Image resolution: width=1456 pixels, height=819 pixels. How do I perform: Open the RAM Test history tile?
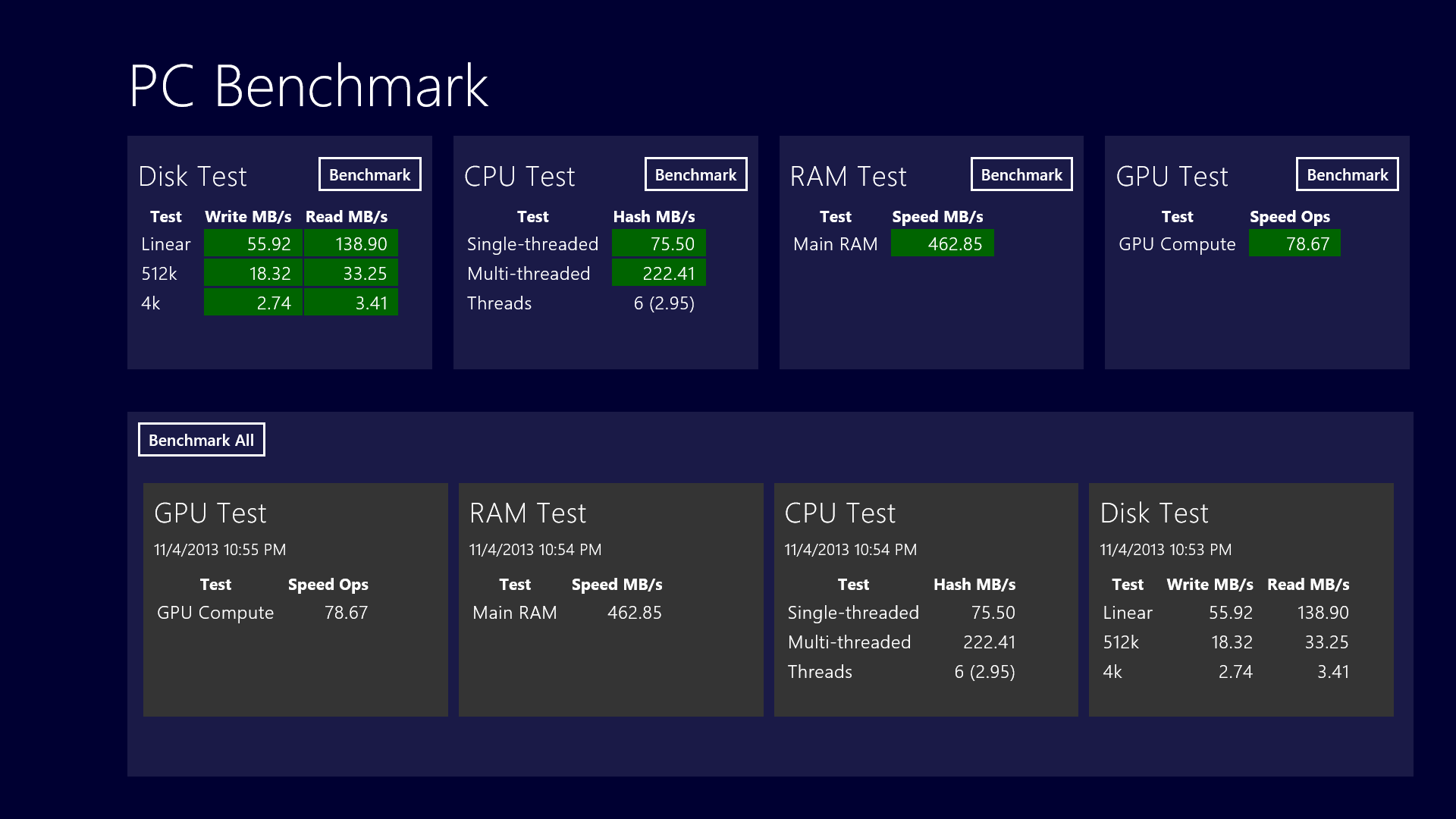coord(610,599)
